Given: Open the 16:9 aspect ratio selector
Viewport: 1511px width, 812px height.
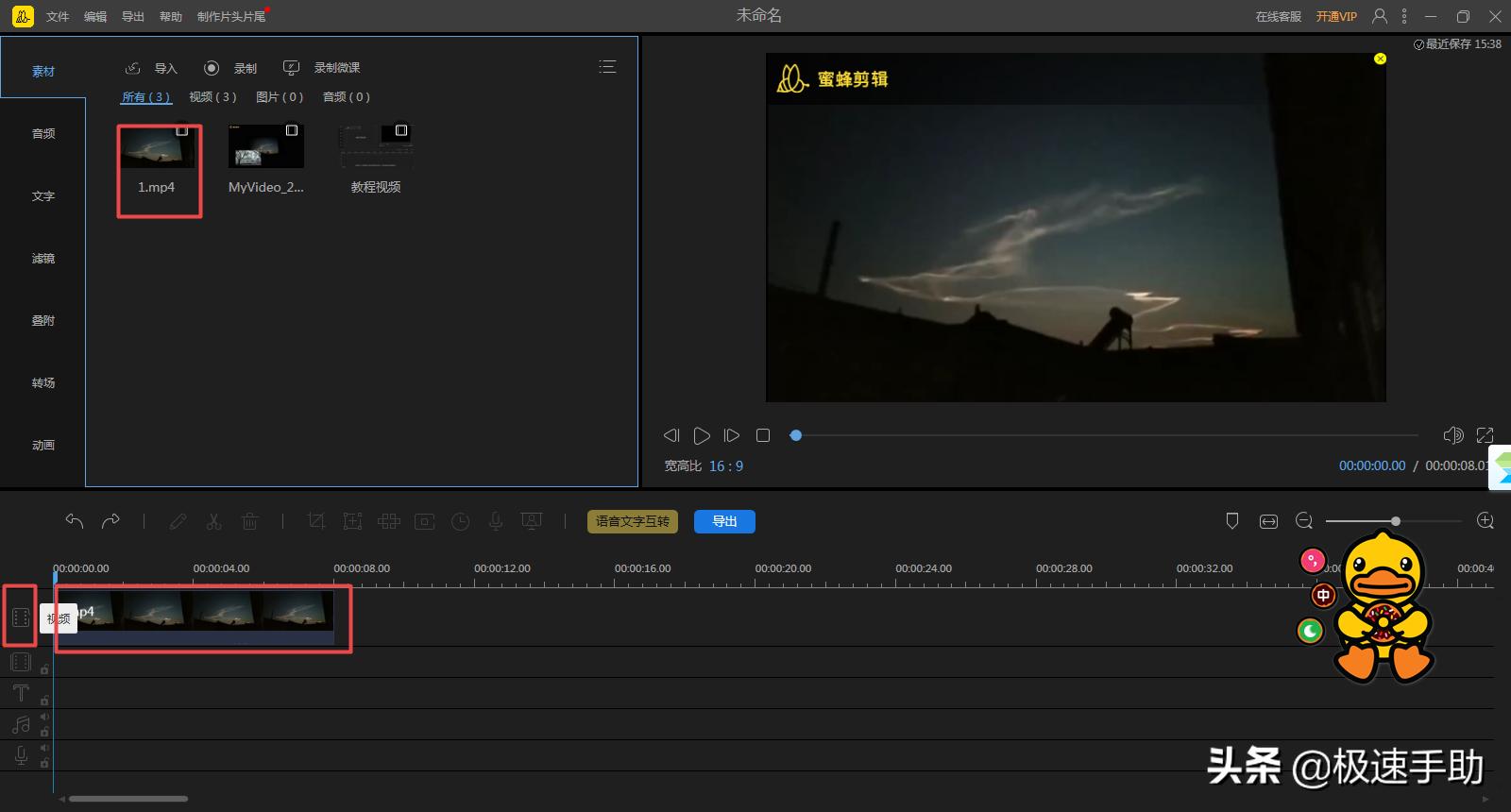Looking at the screenshot, I should 726,466.
